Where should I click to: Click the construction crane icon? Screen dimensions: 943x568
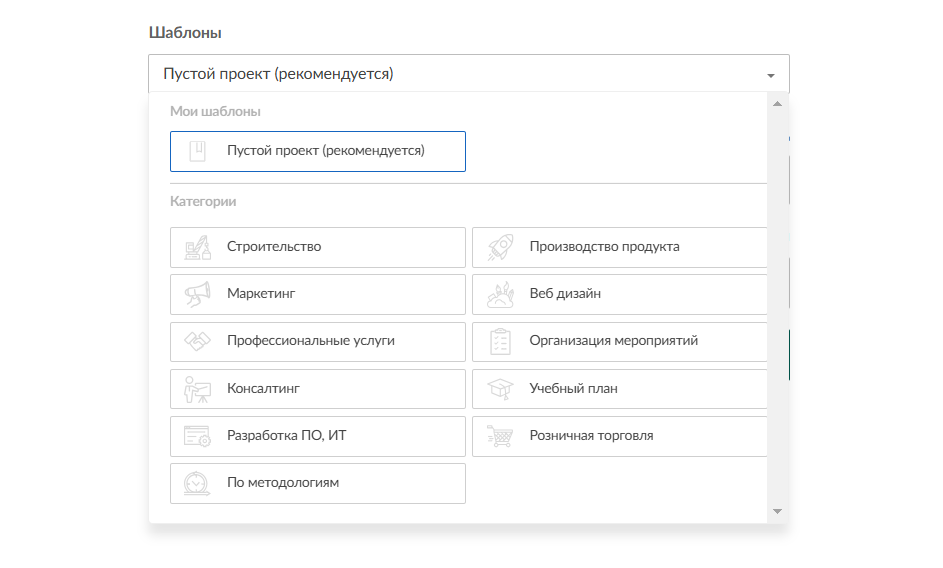tap(197, 247)
